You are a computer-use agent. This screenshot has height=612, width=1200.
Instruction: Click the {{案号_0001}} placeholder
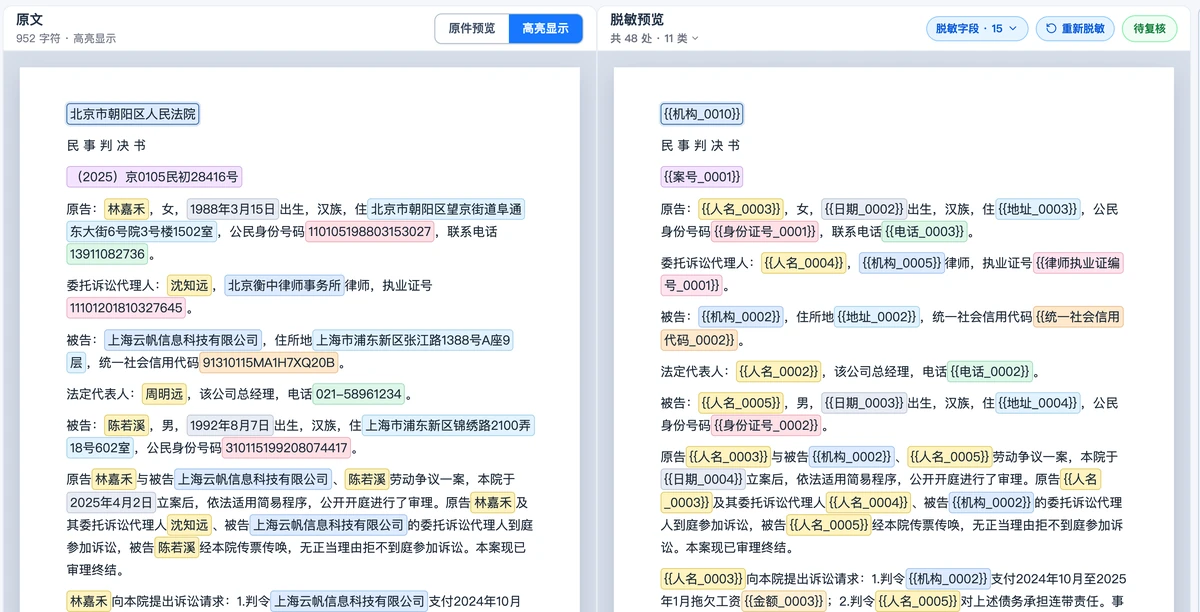point(701,177)
